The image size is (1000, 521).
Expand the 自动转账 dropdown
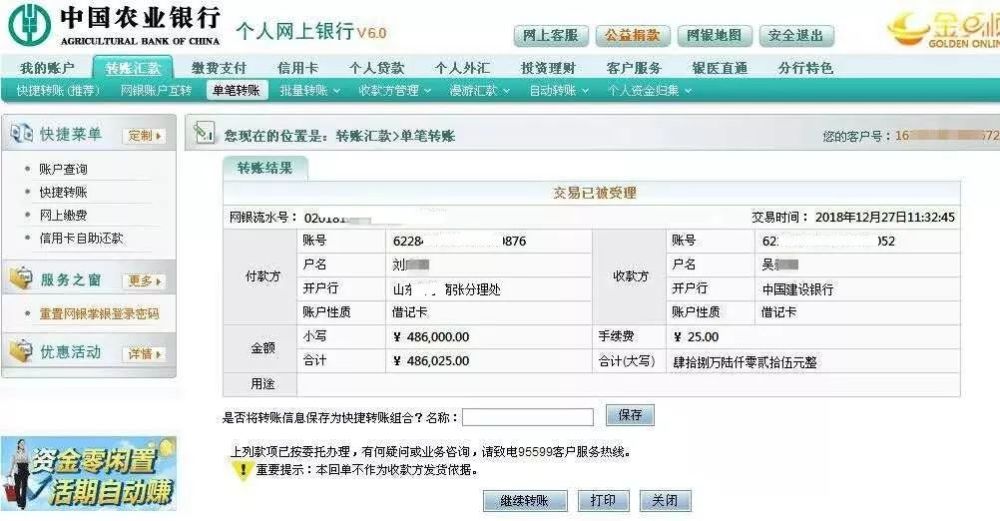(x=559, y=91)
